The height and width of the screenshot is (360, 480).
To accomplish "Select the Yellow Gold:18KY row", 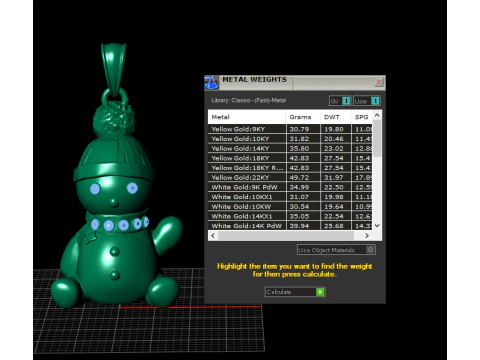I will tap(290, 158).
